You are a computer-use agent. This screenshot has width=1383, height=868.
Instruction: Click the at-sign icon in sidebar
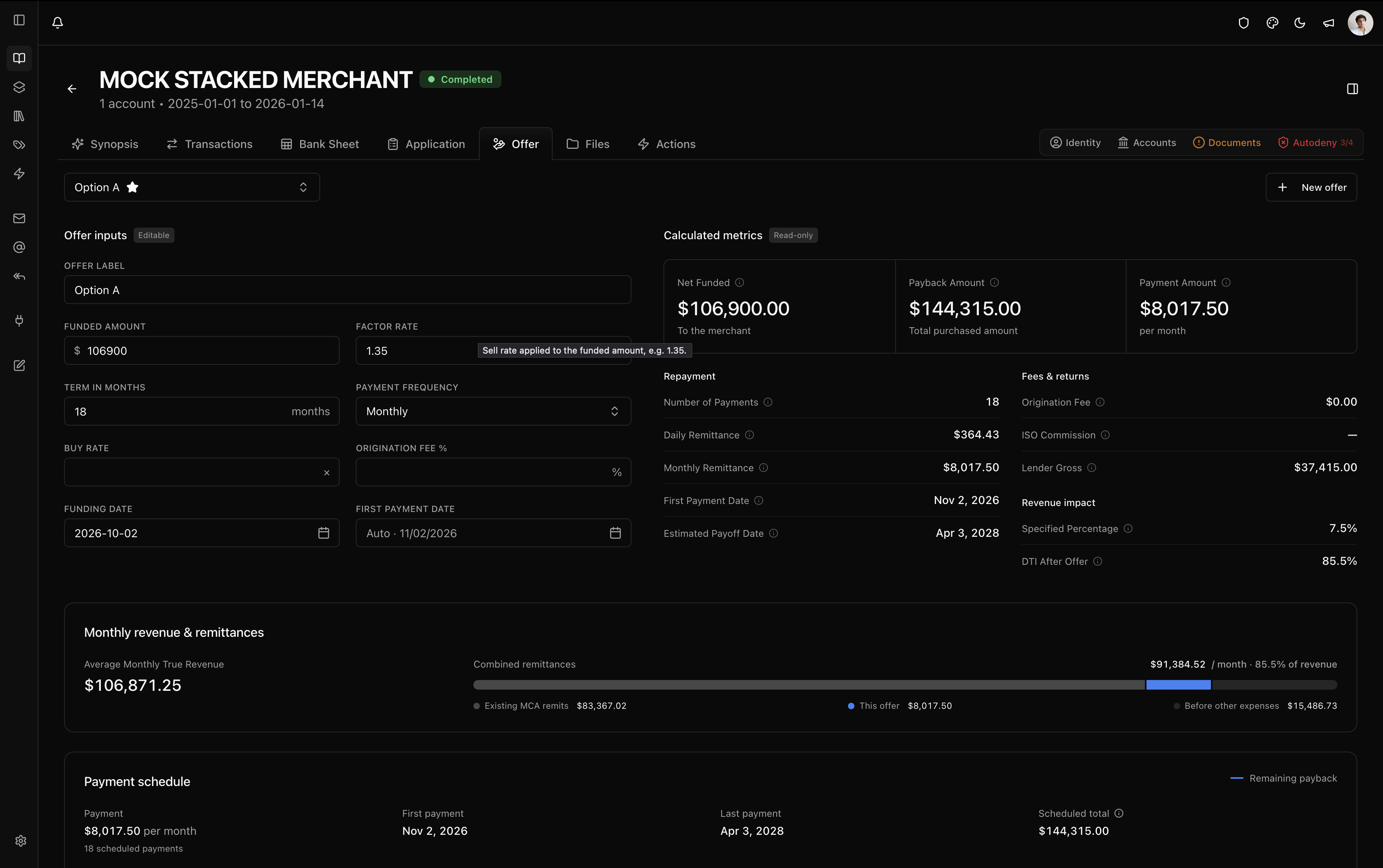pos(19,248)
